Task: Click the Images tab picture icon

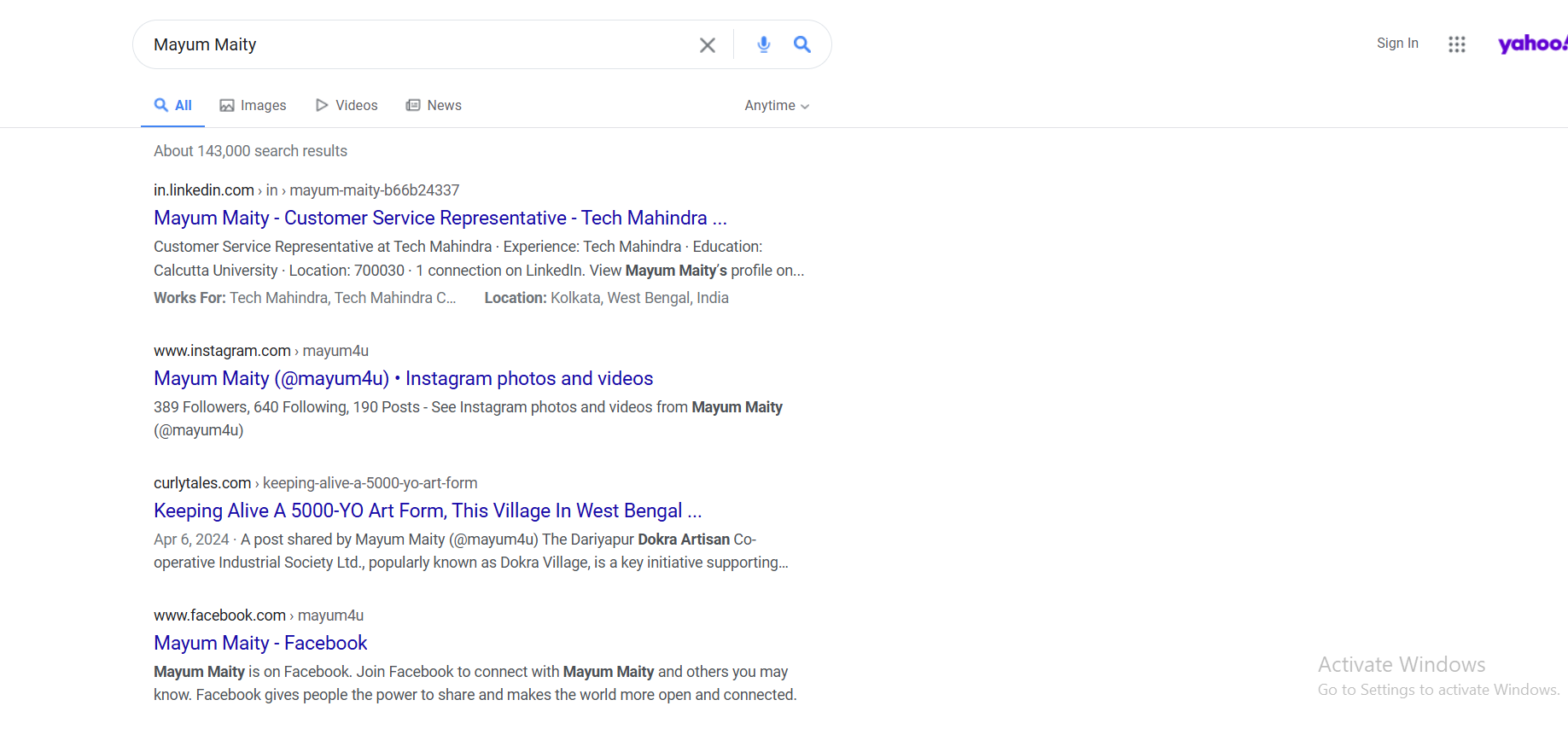Action: coord(227,106)
